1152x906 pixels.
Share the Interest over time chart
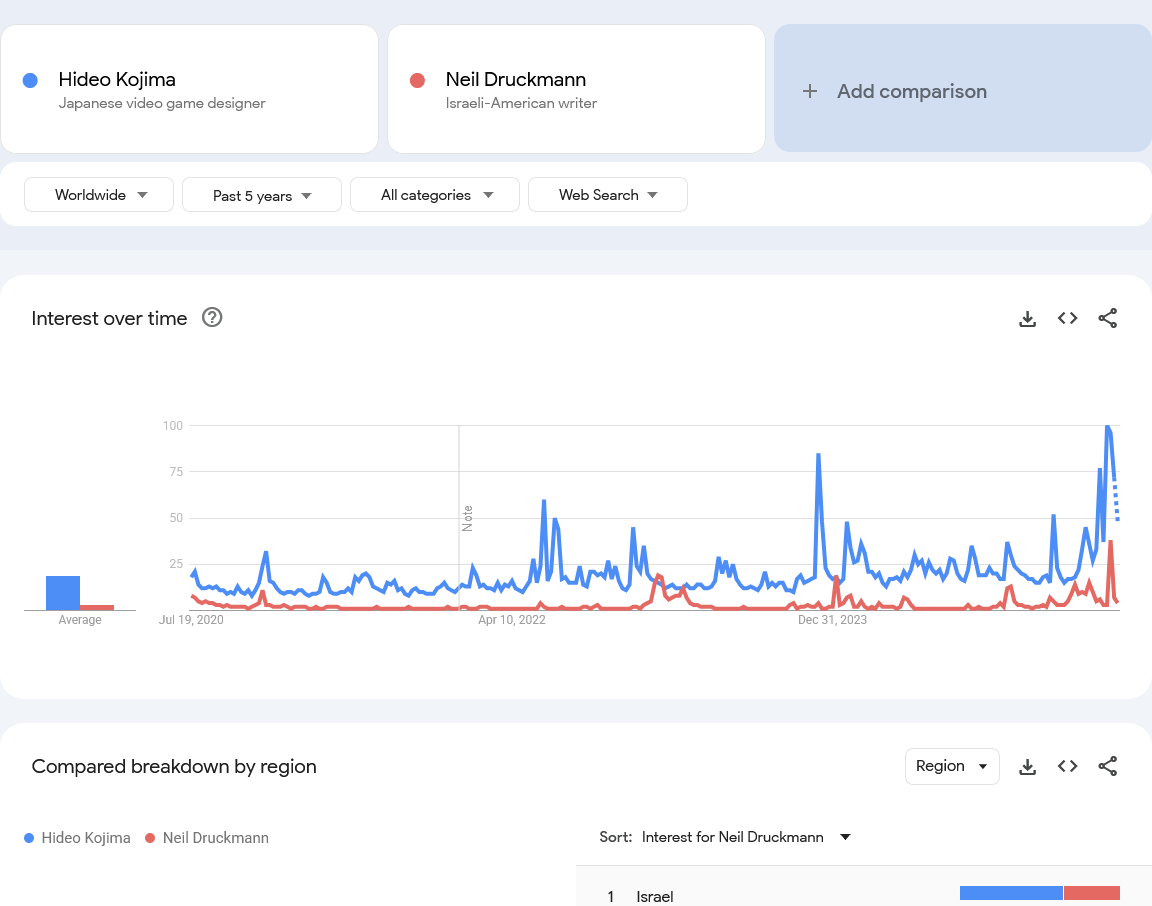(x=1107, y=318)
